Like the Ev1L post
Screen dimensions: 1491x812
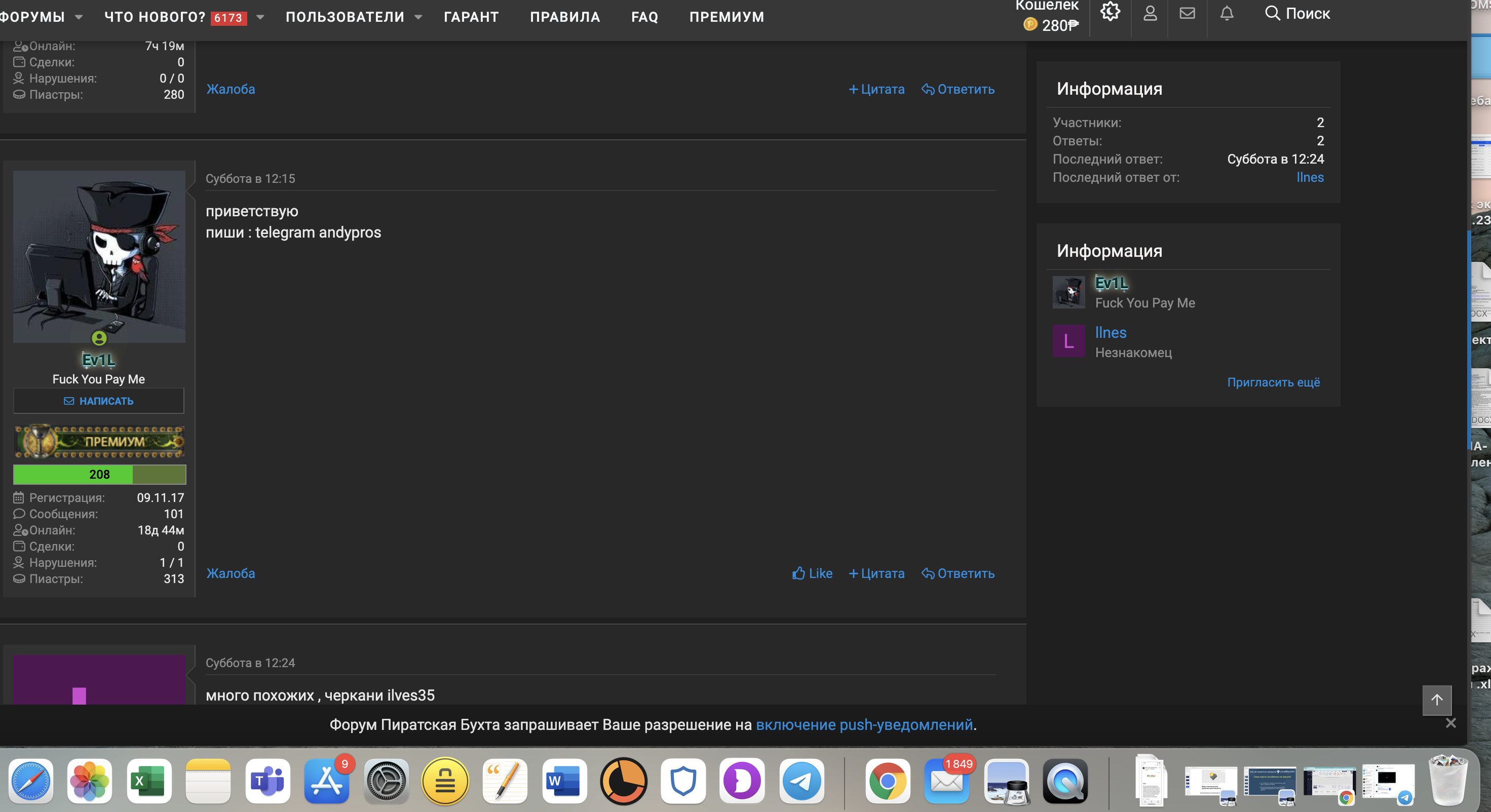812,573
